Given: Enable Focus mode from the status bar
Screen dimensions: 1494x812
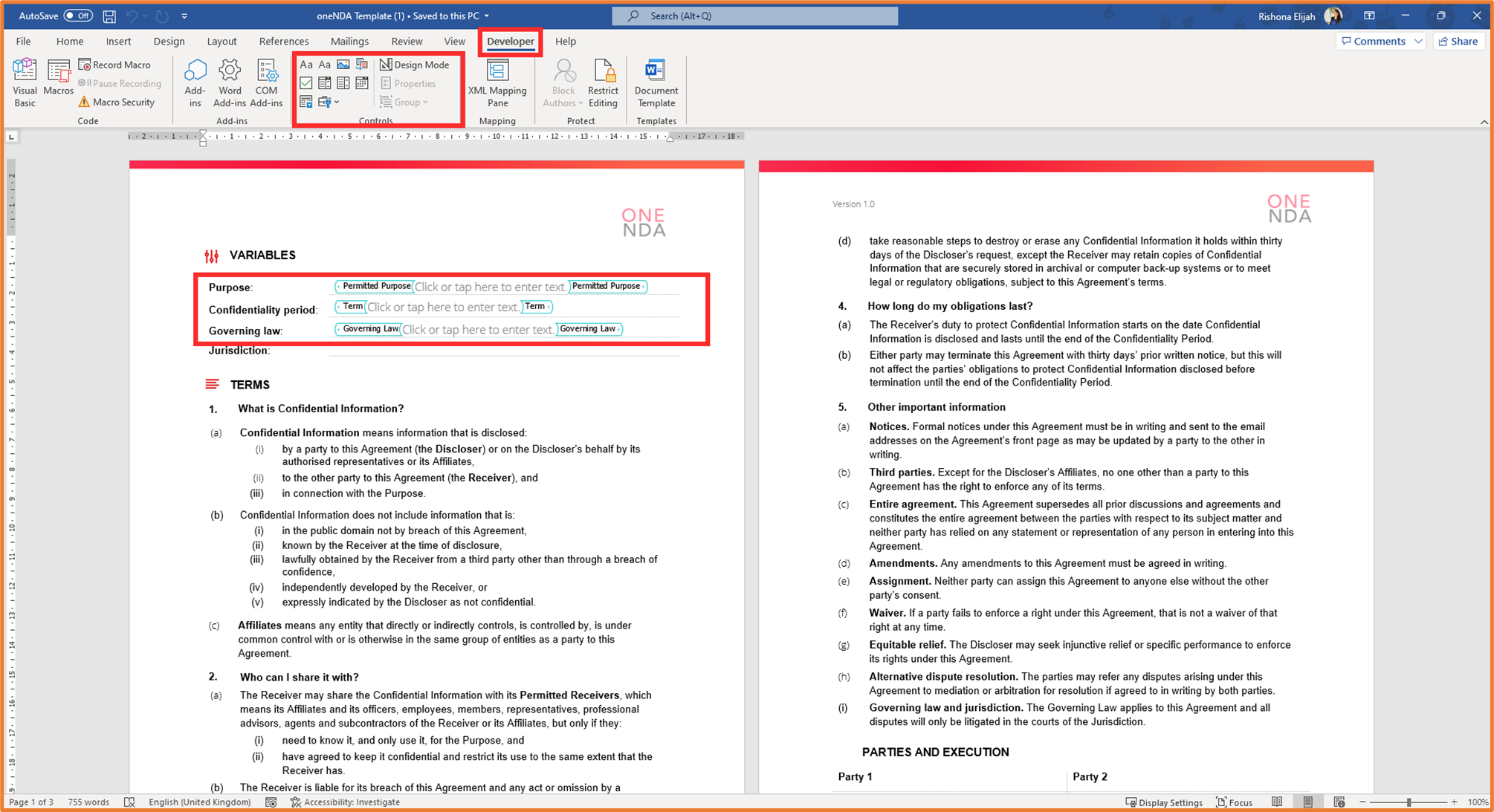Looking at the screenshot, I should click(x=1234, y=802).
